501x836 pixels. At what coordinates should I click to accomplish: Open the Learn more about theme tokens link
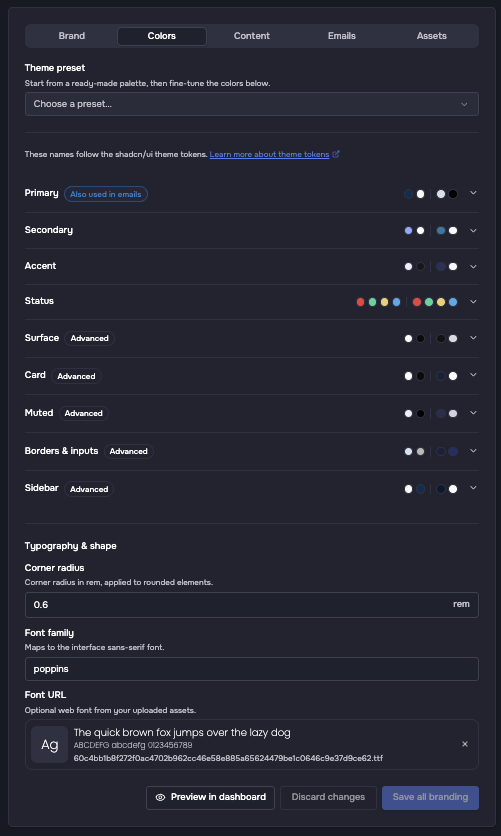[x=269, y=154]
